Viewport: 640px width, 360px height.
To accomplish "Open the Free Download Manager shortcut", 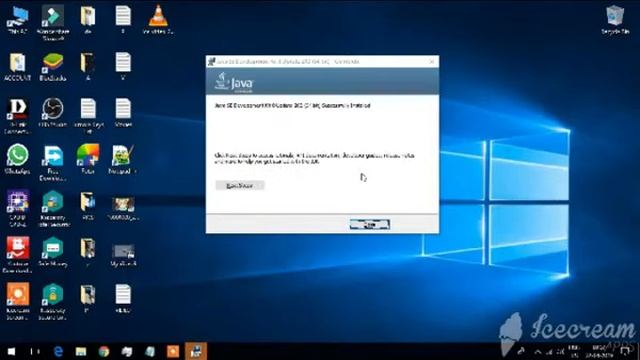I will [x=53, y=163].
